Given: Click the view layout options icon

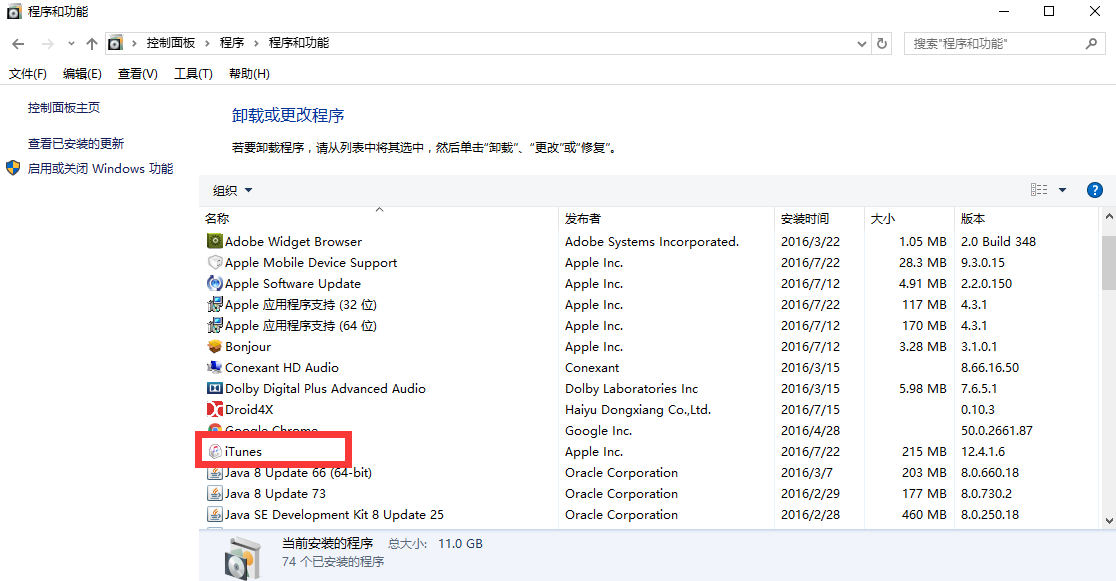Looking at the screenshot, I should tap(1039, 190).
